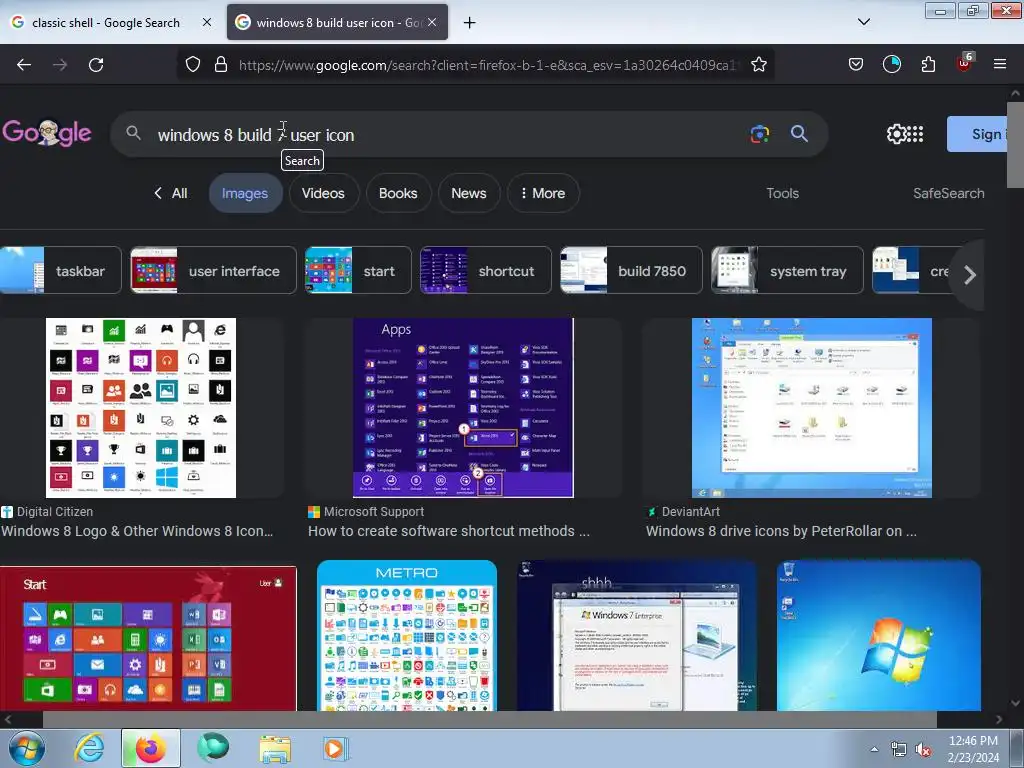The height and width of the screenshot is (768, 1024).
Task: Select the shortcut suggestion chip
Action: (485, 270)
